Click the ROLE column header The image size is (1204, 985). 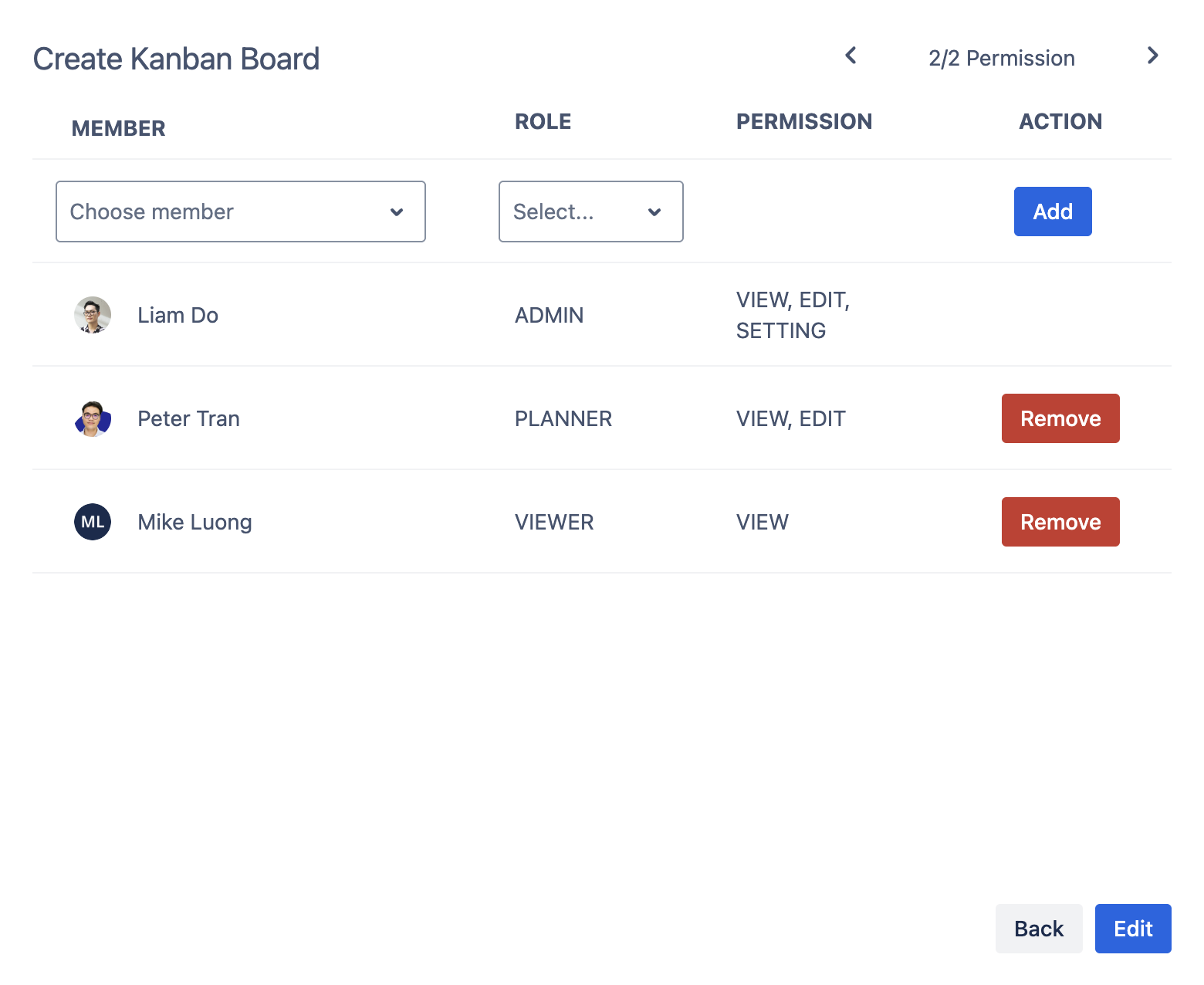543,121
